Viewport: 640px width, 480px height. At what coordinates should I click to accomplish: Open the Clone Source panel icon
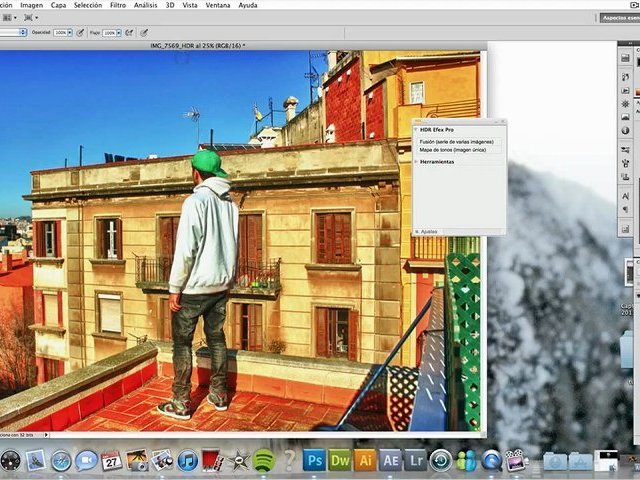click(625, 177)
